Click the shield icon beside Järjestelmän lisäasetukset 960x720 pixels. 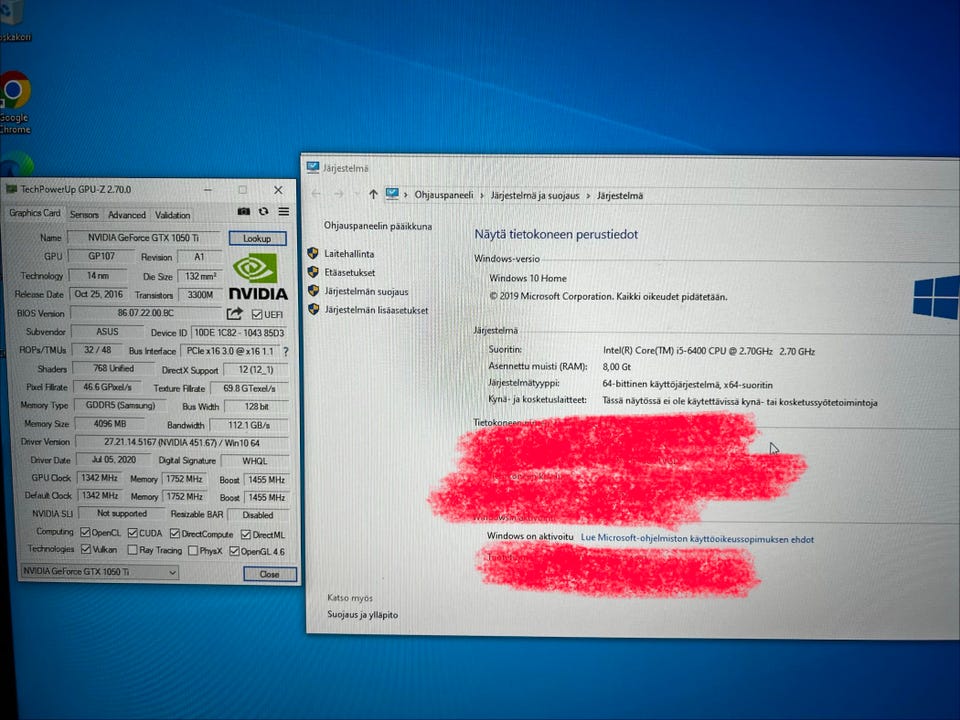(313, 309)
